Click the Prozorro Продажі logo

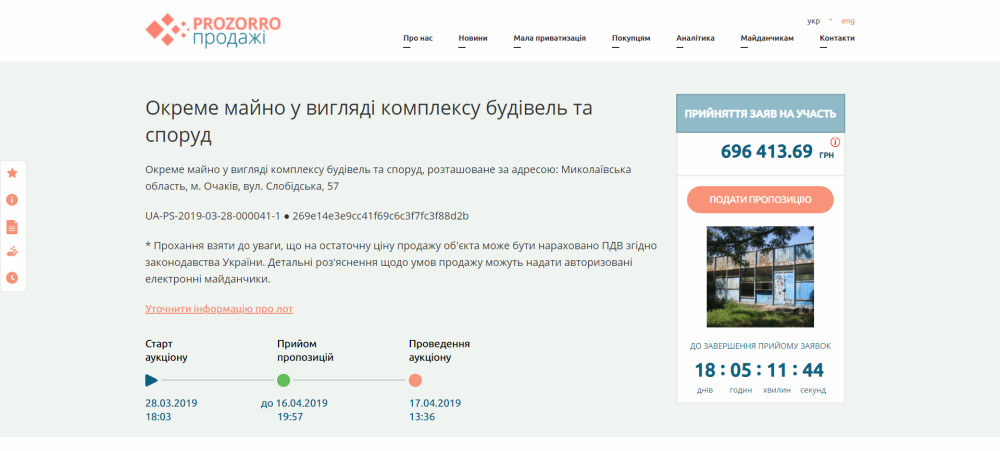(213, 30)
